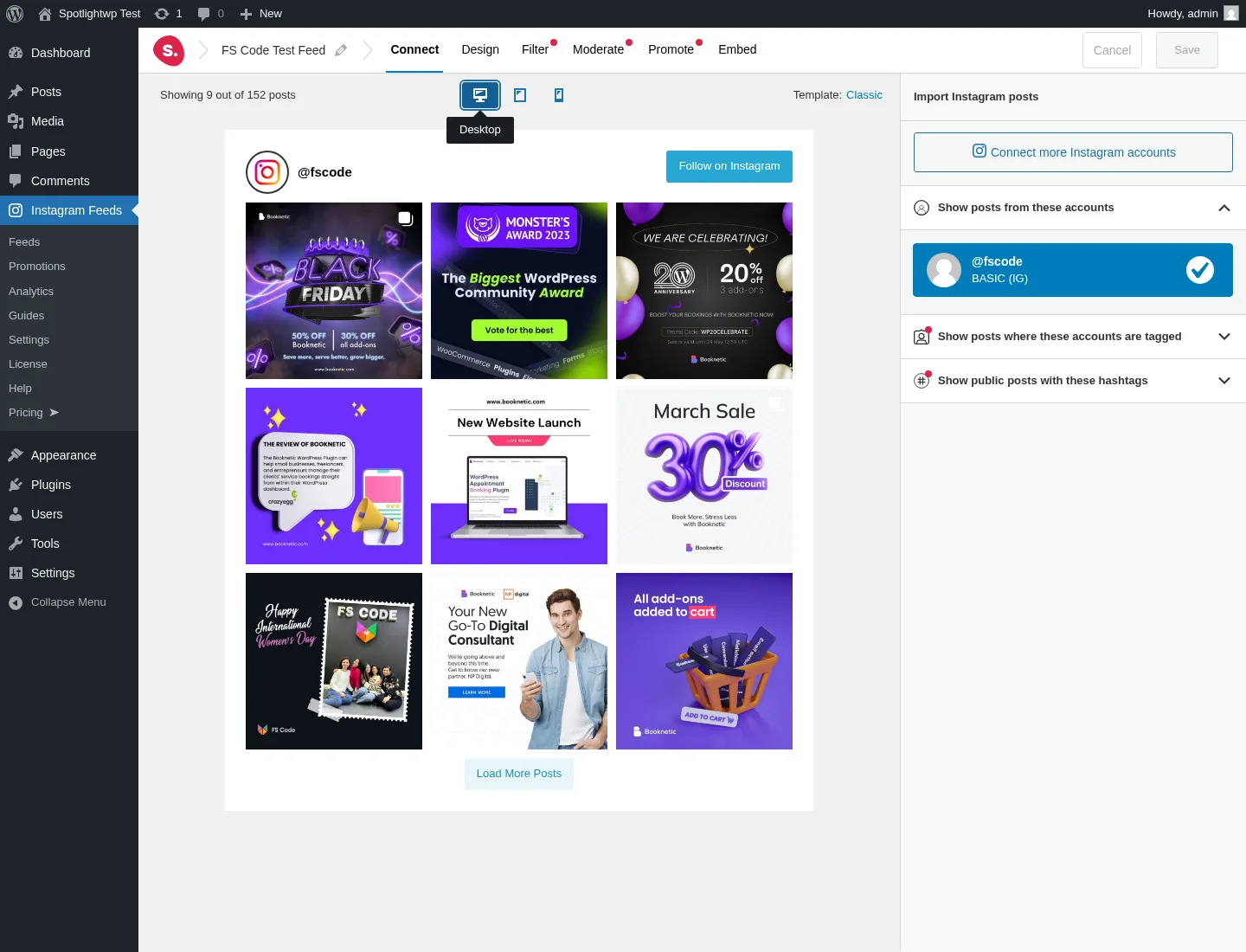This screenshot has height=952, width=1246.
Task: Open the All add-ons cart post
Action: click(x=704, y=661)
